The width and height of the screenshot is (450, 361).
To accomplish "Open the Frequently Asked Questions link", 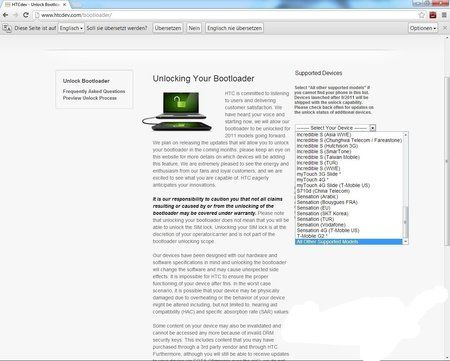I will click(x=94, y=91).
